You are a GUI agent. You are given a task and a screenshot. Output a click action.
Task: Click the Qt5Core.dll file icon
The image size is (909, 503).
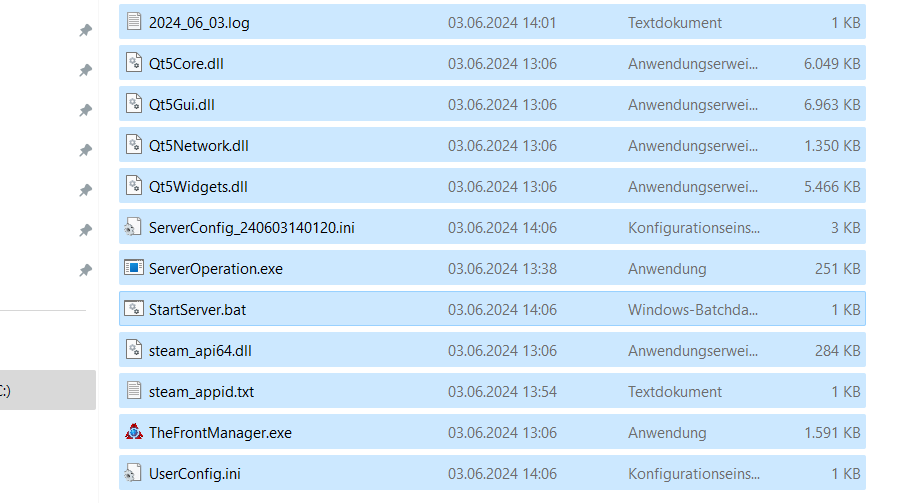[134, 63]
